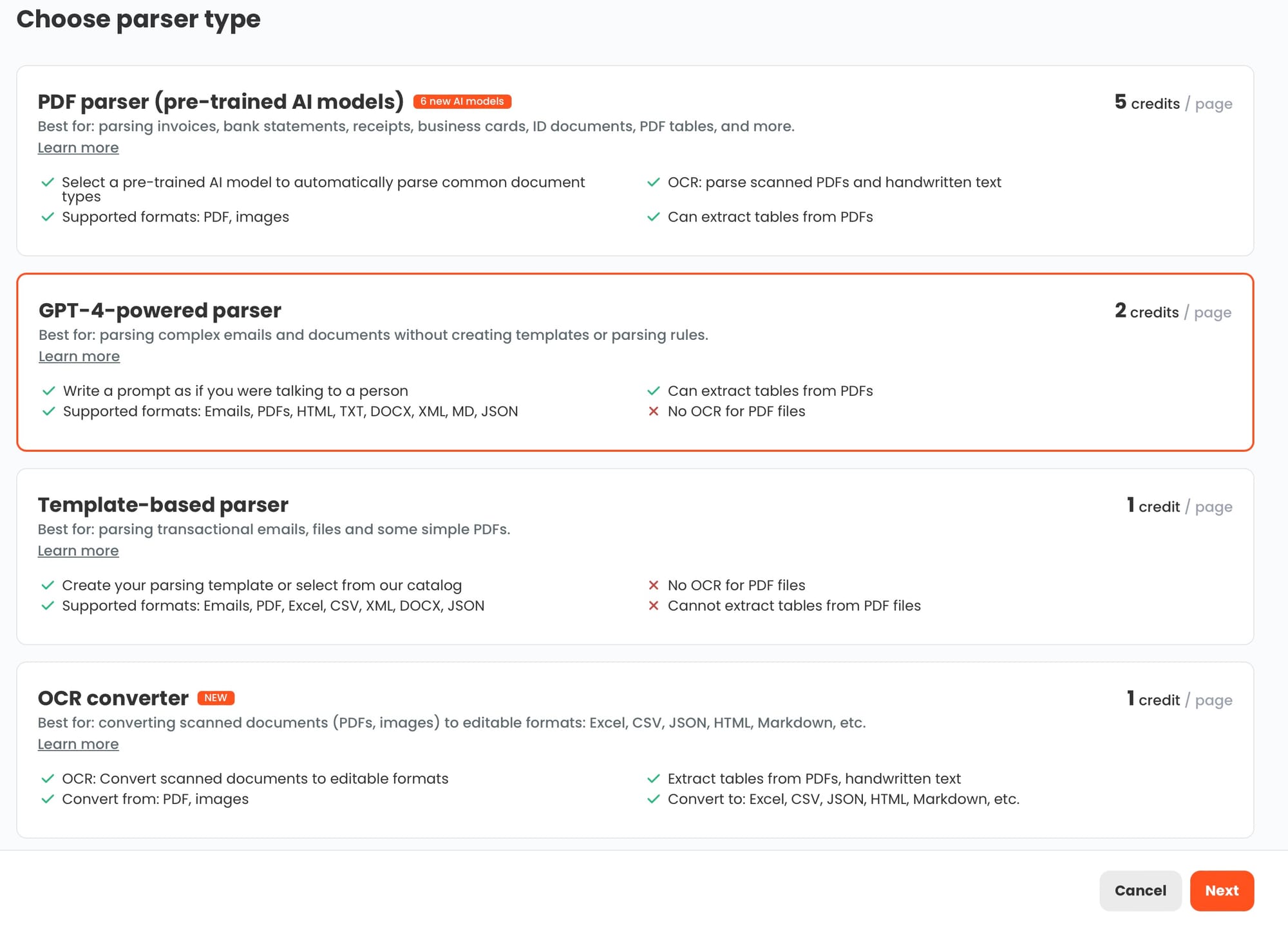The width and height of the screenshot is (1288, 927).
Task: Click checkmark next to 'OCR: parse scanned PDFs'
Action: [653, 182]
